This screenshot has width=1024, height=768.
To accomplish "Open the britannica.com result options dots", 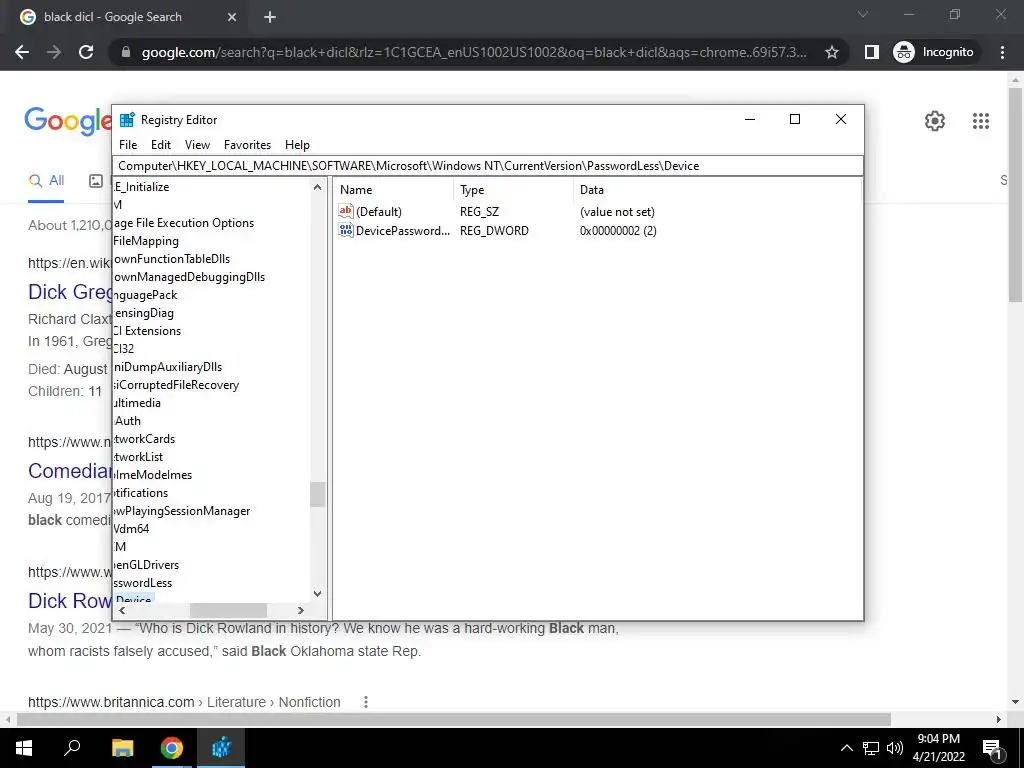I will 366,702.
